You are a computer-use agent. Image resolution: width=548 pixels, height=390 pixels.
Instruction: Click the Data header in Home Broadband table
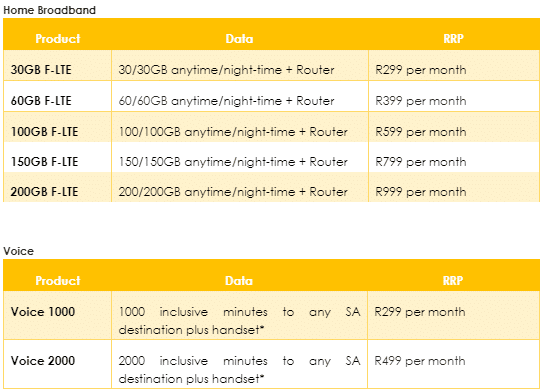(x=239, y=38)
